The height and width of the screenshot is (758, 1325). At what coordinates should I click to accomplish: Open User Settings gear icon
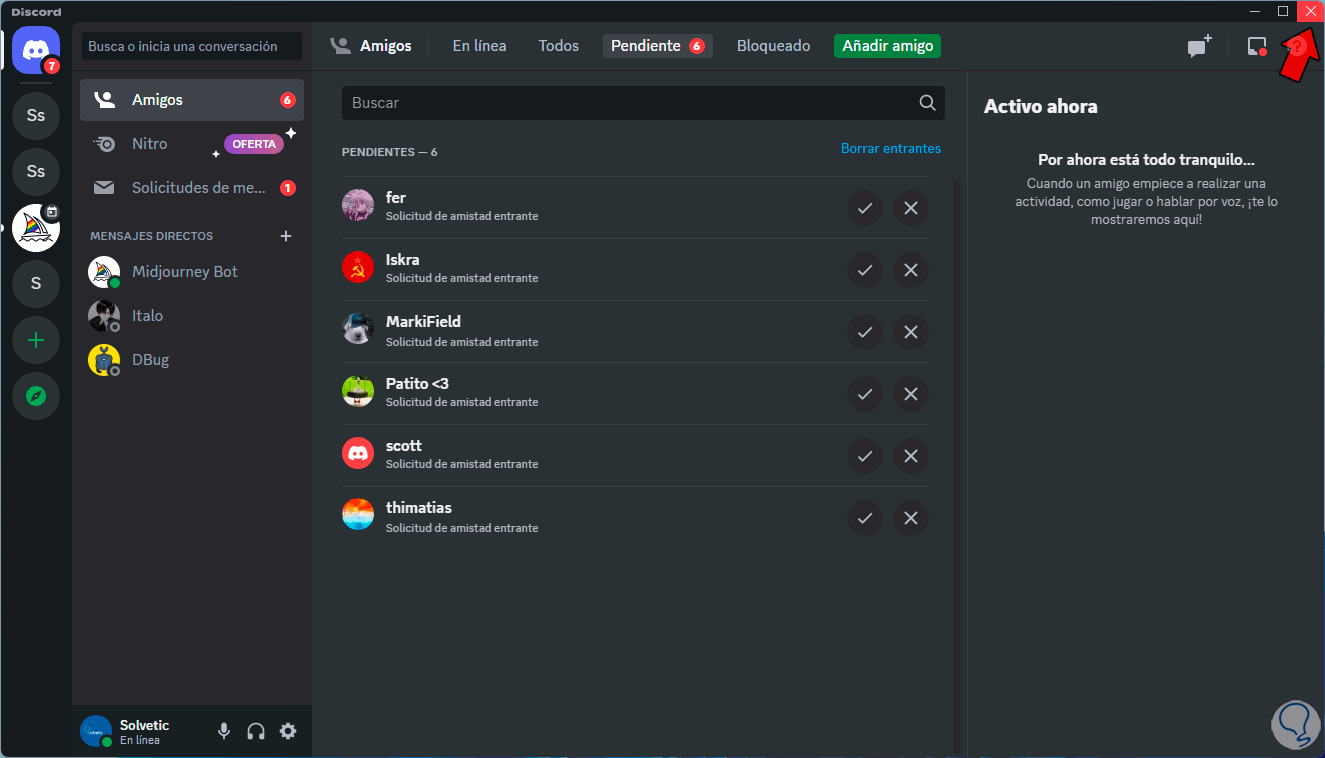[288, 731]
